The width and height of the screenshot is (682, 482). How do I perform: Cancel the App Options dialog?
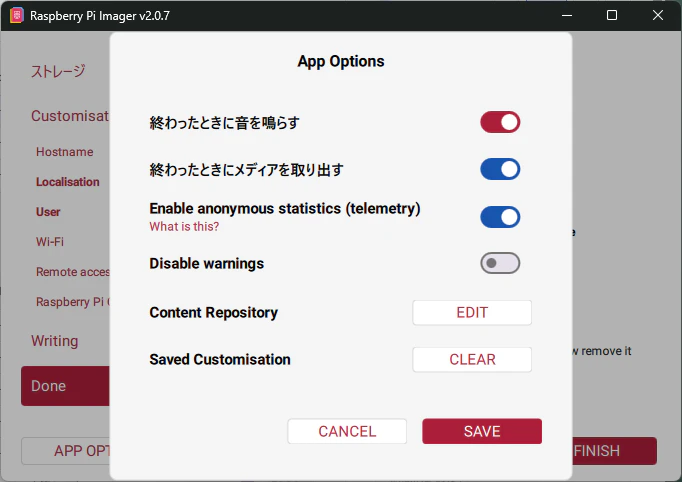coord(347,431)
